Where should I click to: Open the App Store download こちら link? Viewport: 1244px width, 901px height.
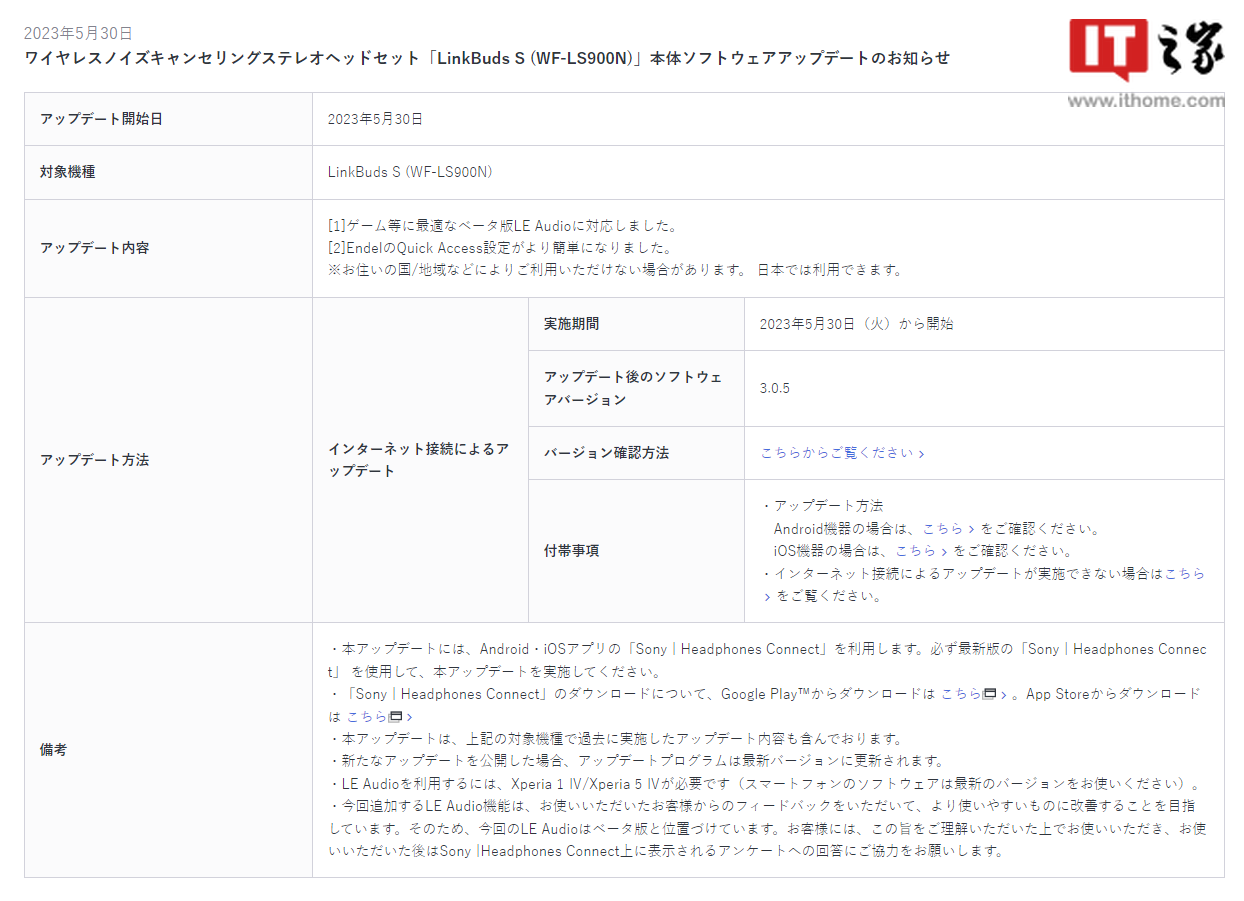(x=366, y=717)
